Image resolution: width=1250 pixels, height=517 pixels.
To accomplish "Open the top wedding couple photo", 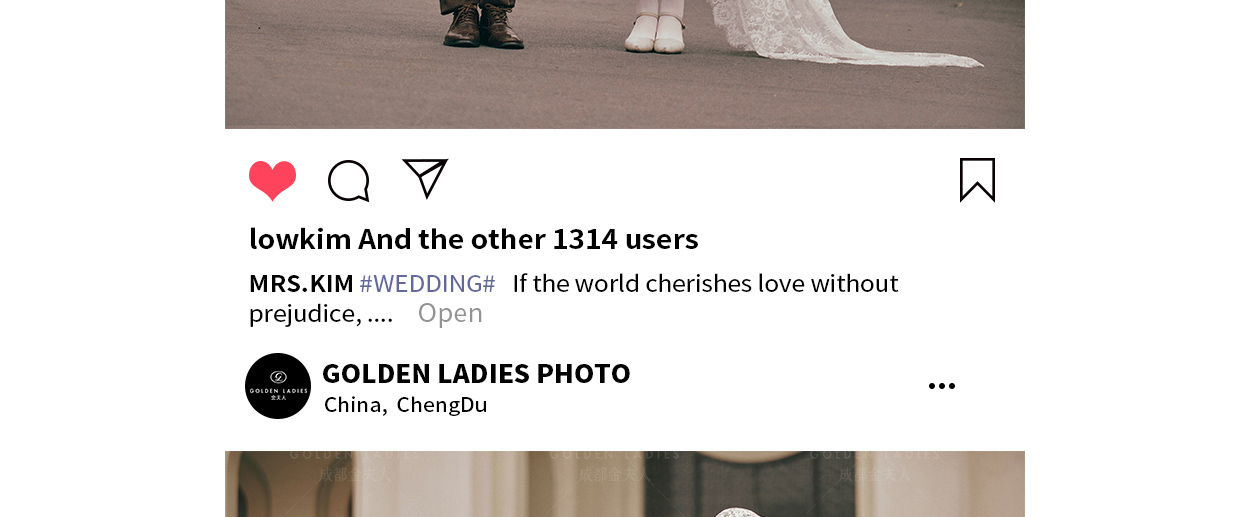I will 625,64.
